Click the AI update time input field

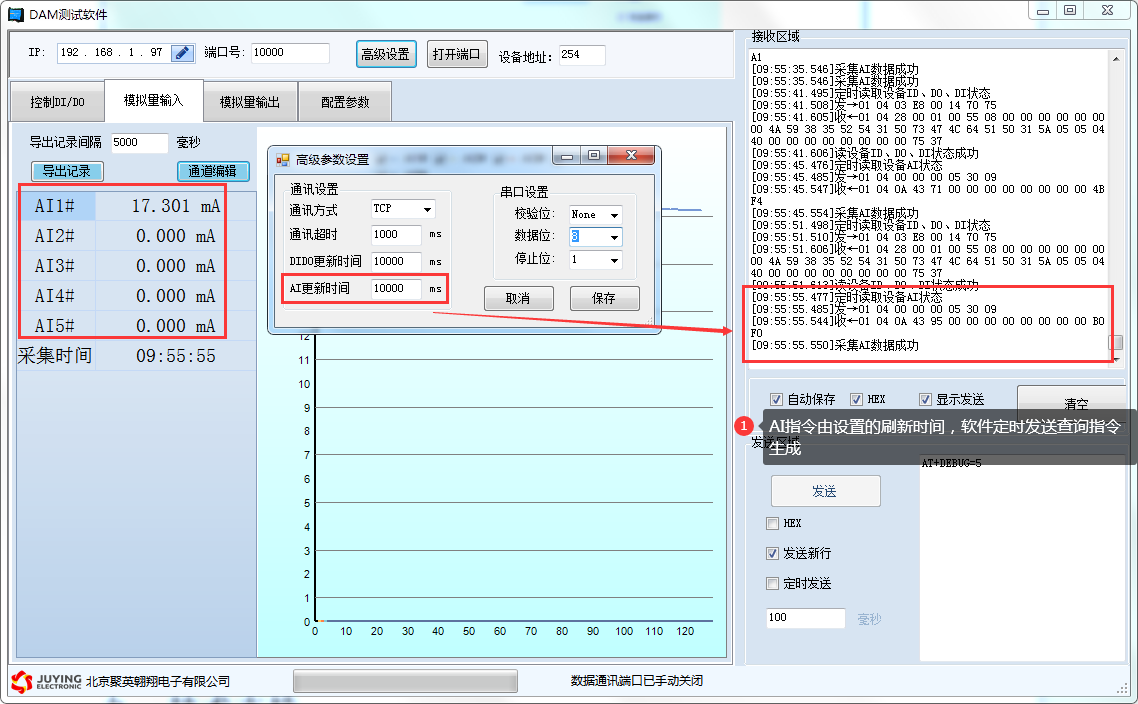pyautogui.click(x=396, y=288)
